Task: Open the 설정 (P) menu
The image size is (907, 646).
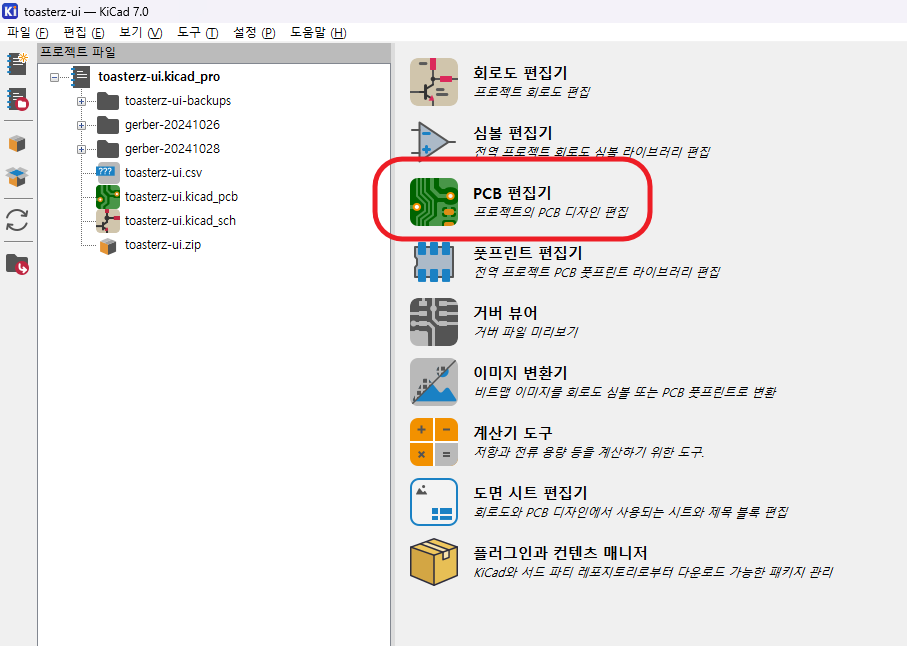Action: pos(254,32)
